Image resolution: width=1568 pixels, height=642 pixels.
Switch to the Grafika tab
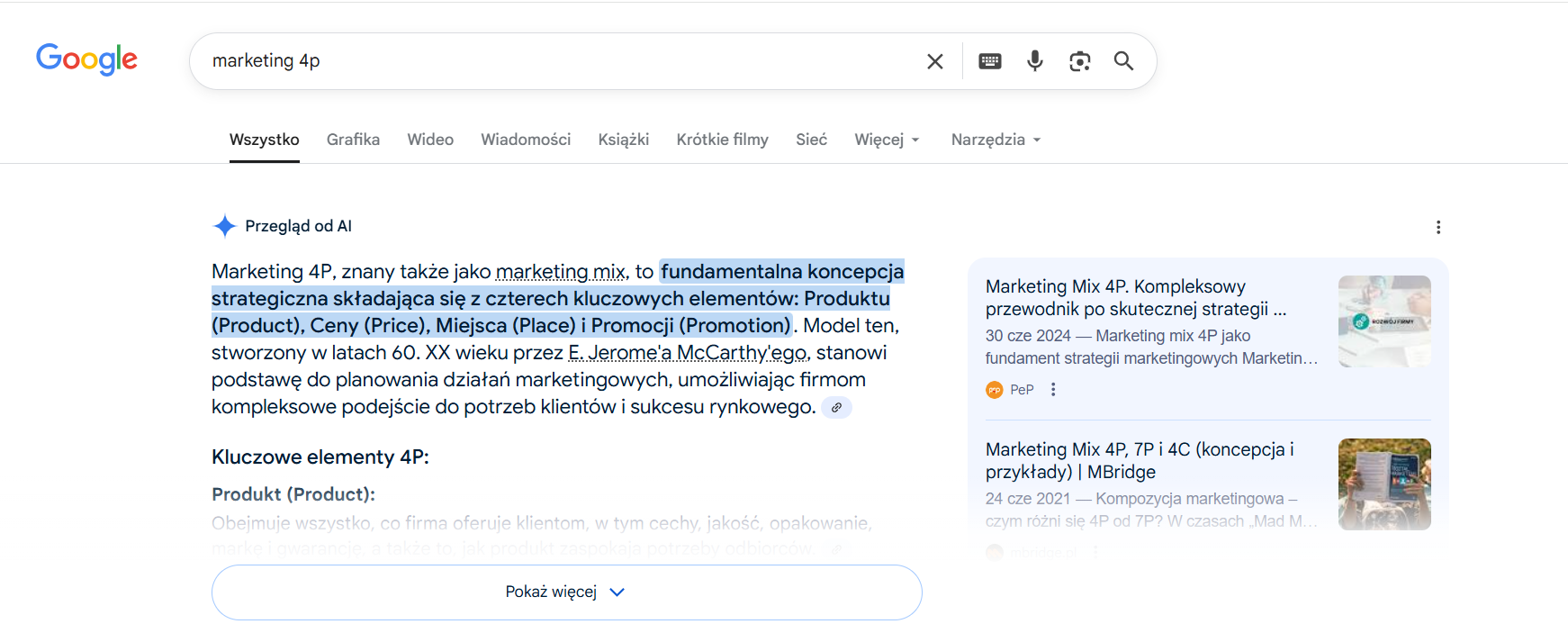click(353, 140)
